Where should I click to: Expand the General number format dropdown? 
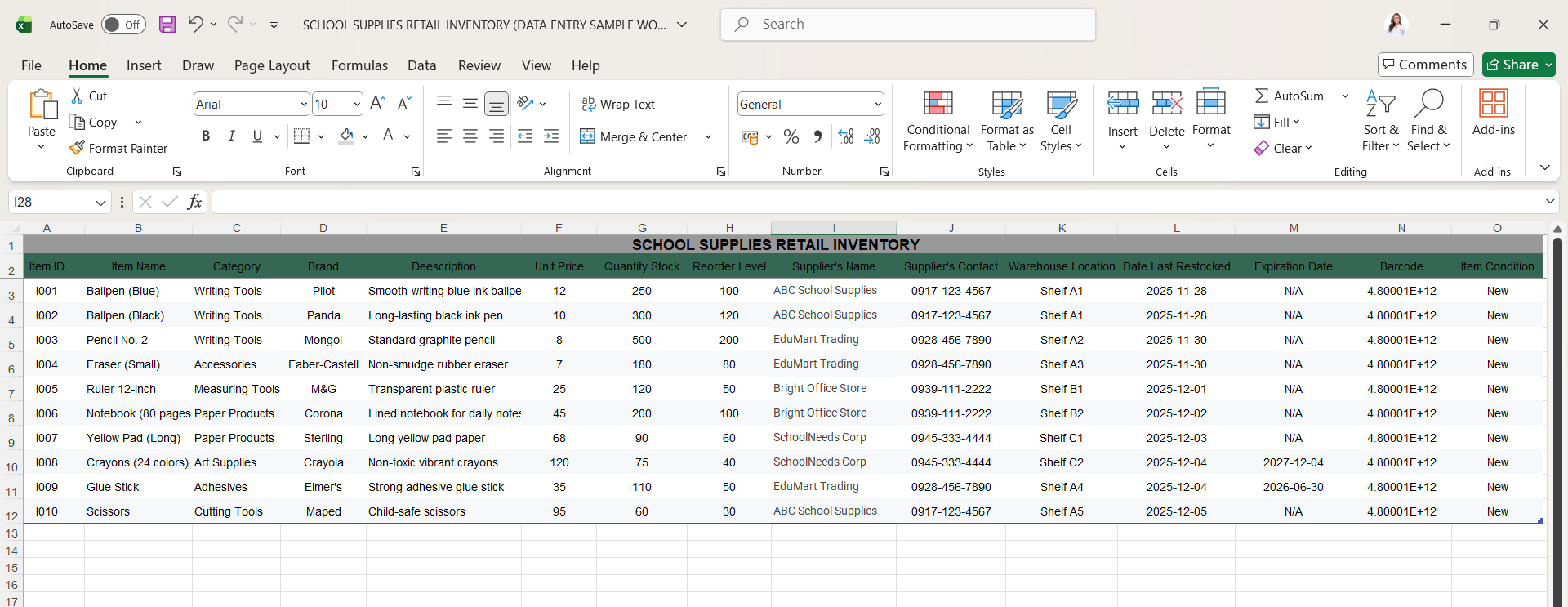click(x=877, y=104)
